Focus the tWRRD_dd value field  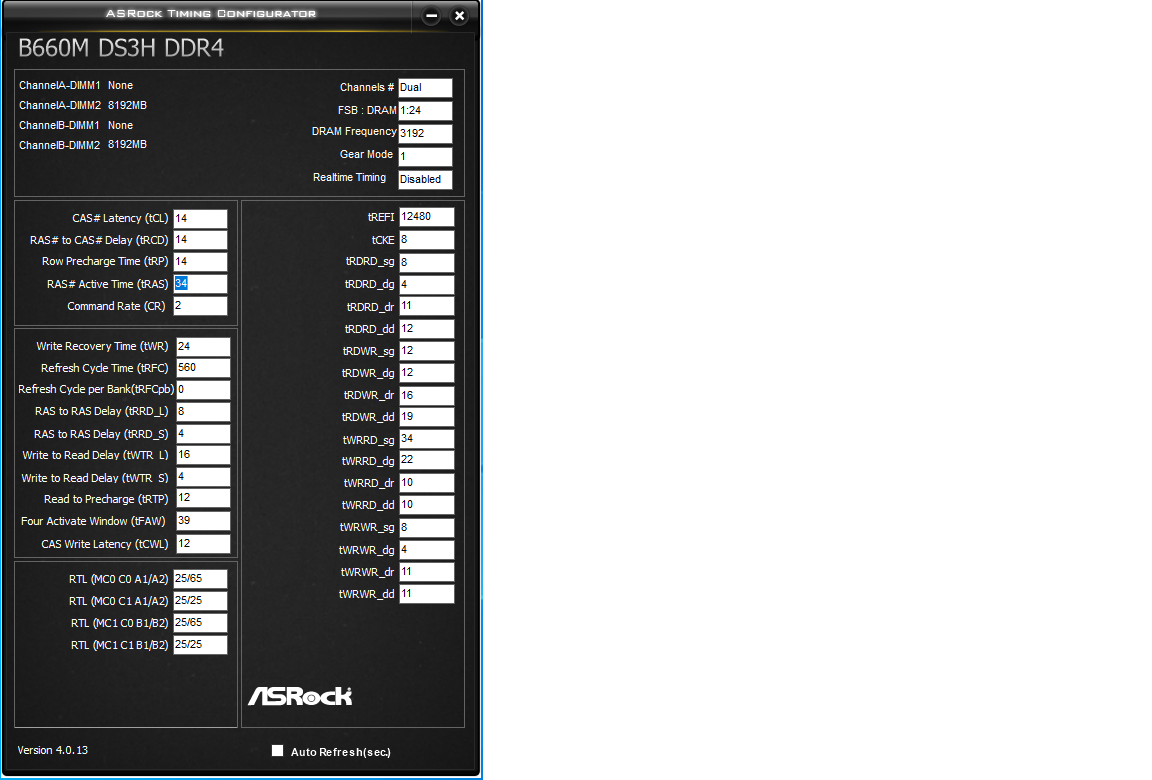click(427, 505)
